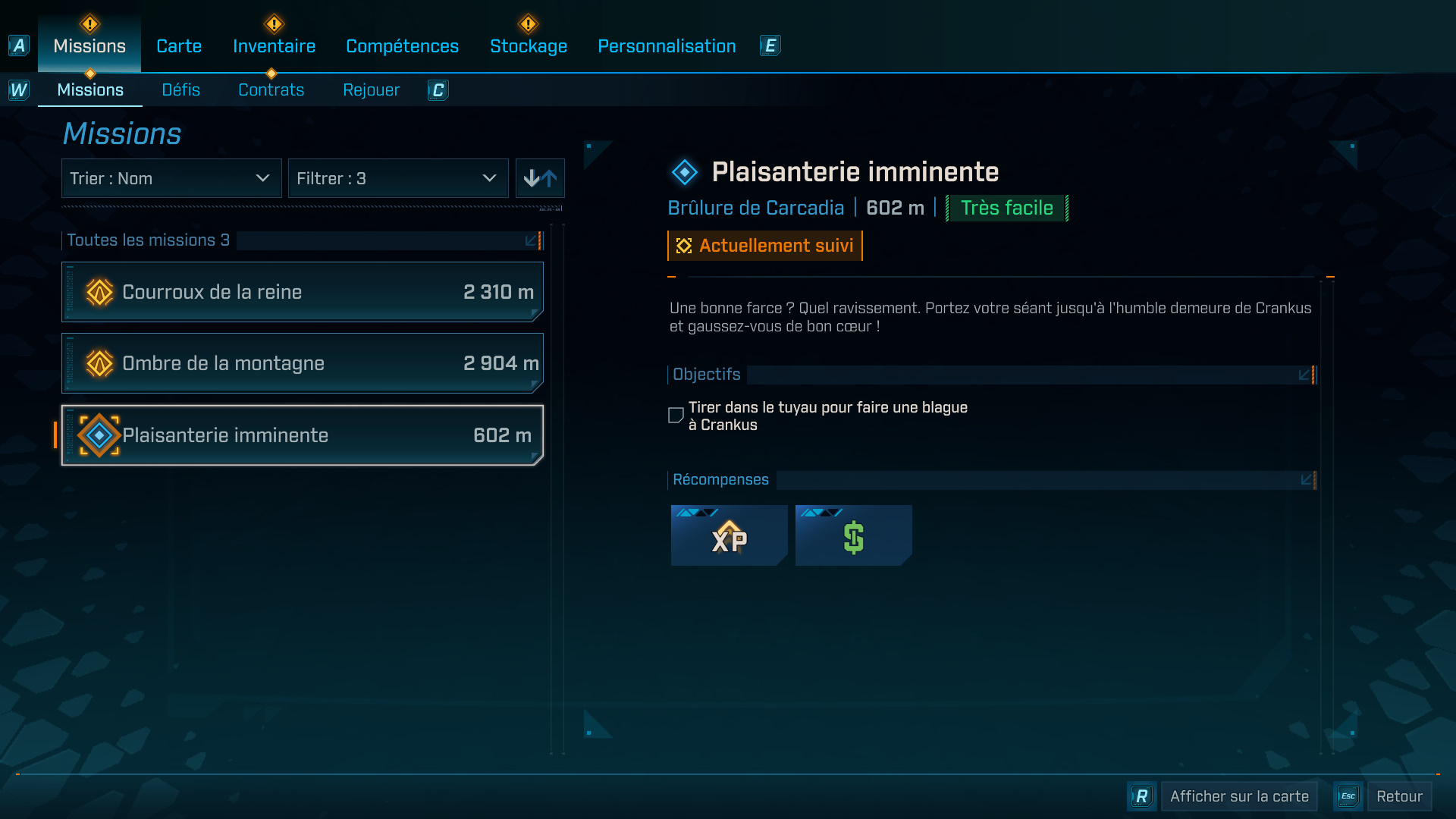Toggle the Actuellement suivi tracking badge
The height and width of the screenshot is (819, 1456).
point(765,246)
